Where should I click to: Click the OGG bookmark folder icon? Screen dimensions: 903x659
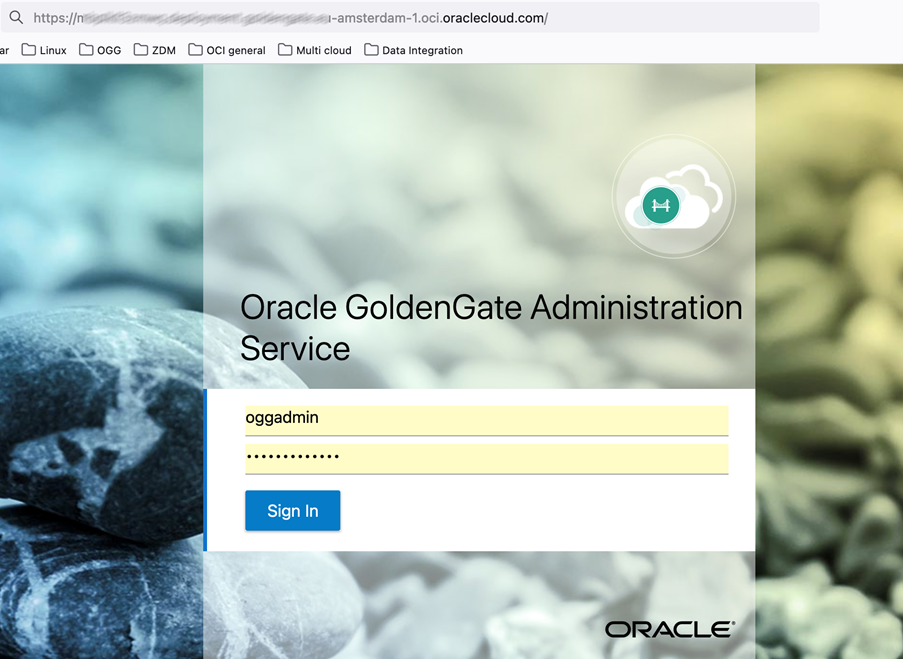coord(86,49)
